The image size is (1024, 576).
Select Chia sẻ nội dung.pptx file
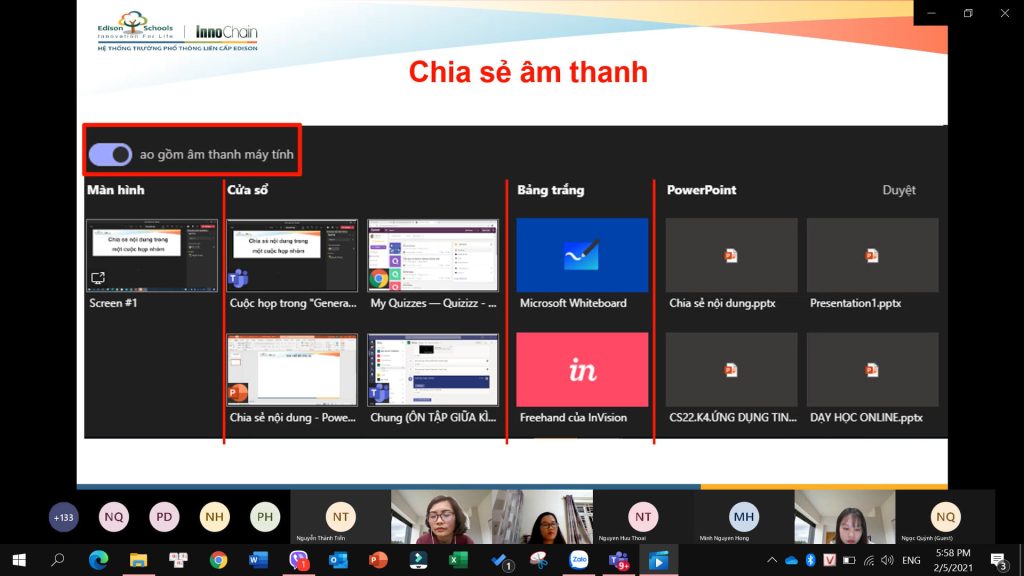click(x=731, y=256)
